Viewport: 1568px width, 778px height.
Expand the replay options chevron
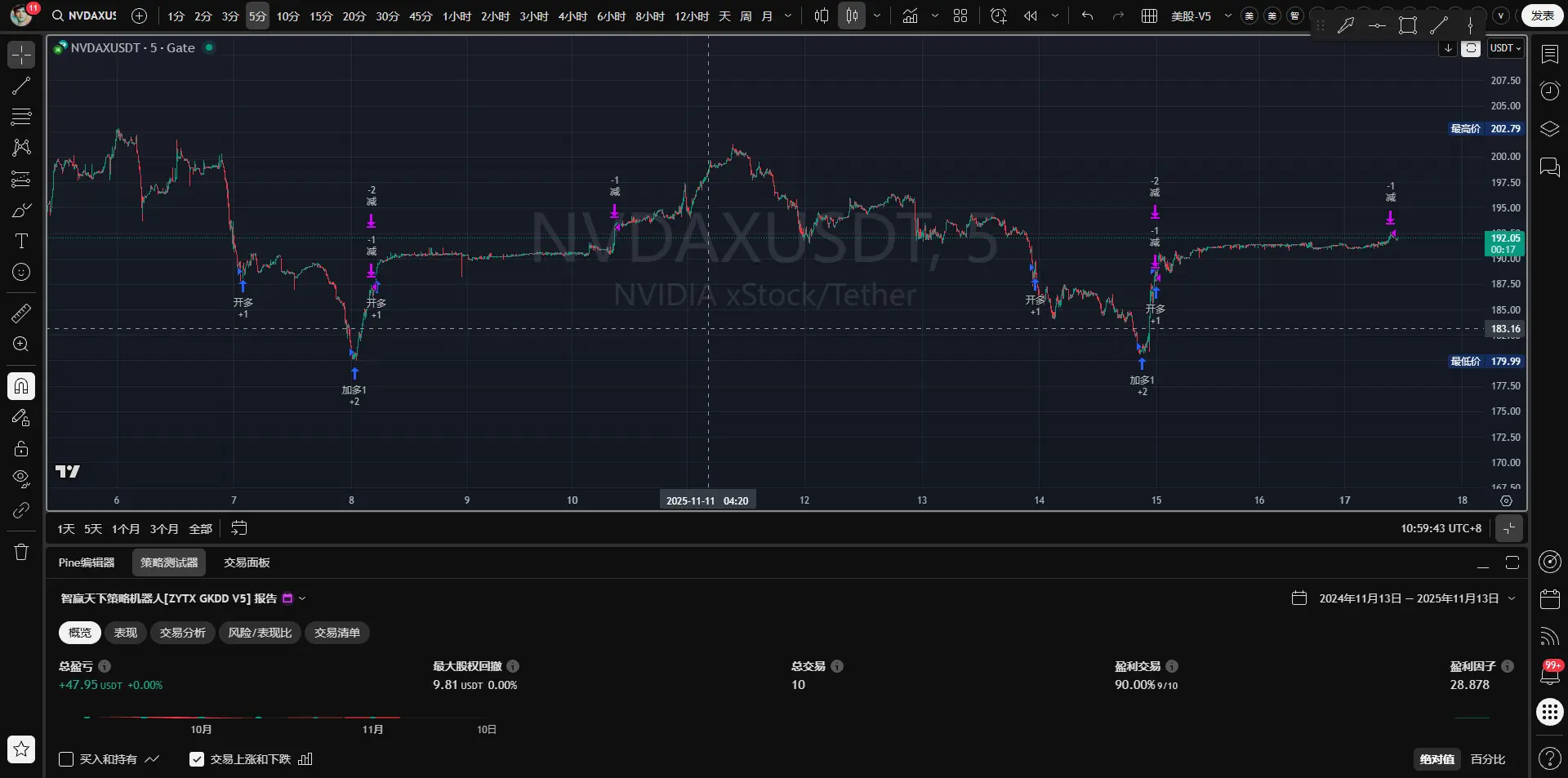[1054, 16]
